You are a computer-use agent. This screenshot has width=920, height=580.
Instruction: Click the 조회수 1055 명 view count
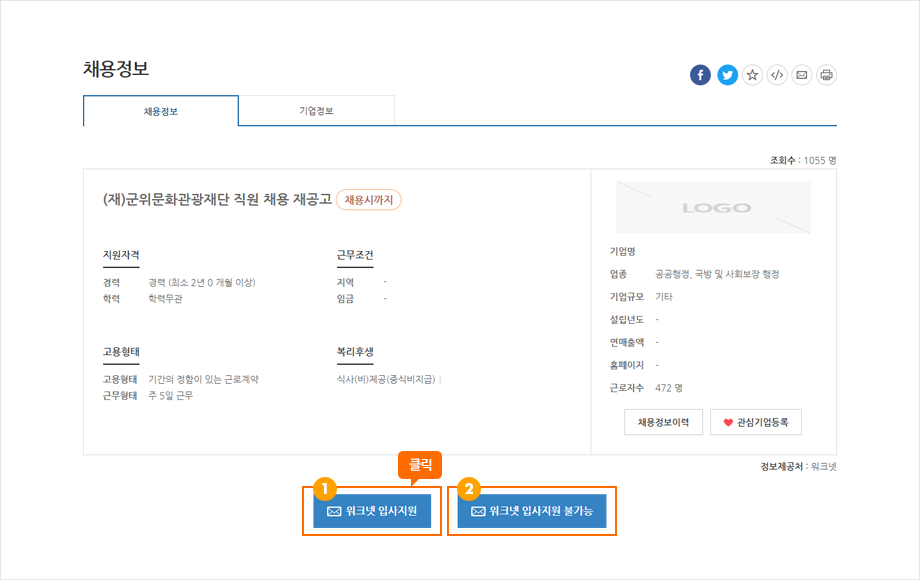(802, 160)
